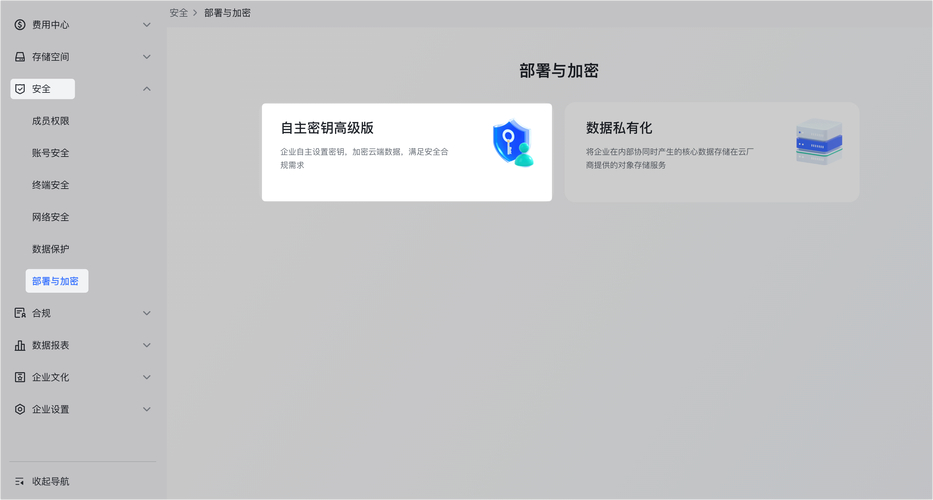933x500 pixels.
Task: Expand the 企业文化 chevron
Action: 146,377
